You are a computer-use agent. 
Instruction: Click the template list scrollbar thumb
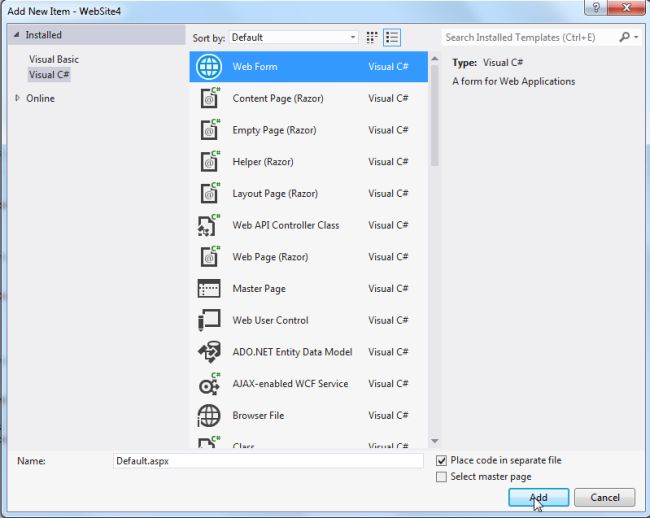[434, 115]
